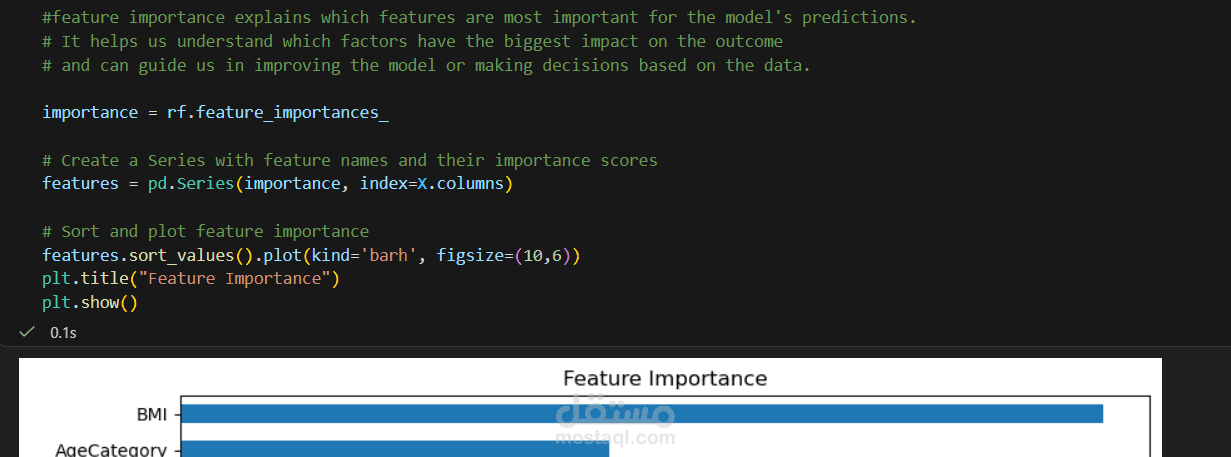Click the plt.title code line
This screenshot has height=457, width=1231.
tap(190, 278)
